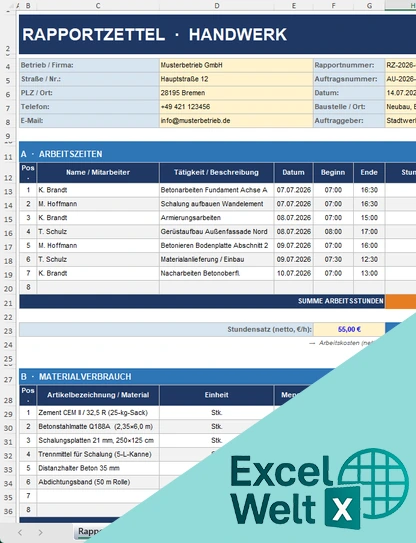The image size is (416, 543).
Task: Select end time '12:30' cell
Action: pyautogui.click(x=369, y=259)
